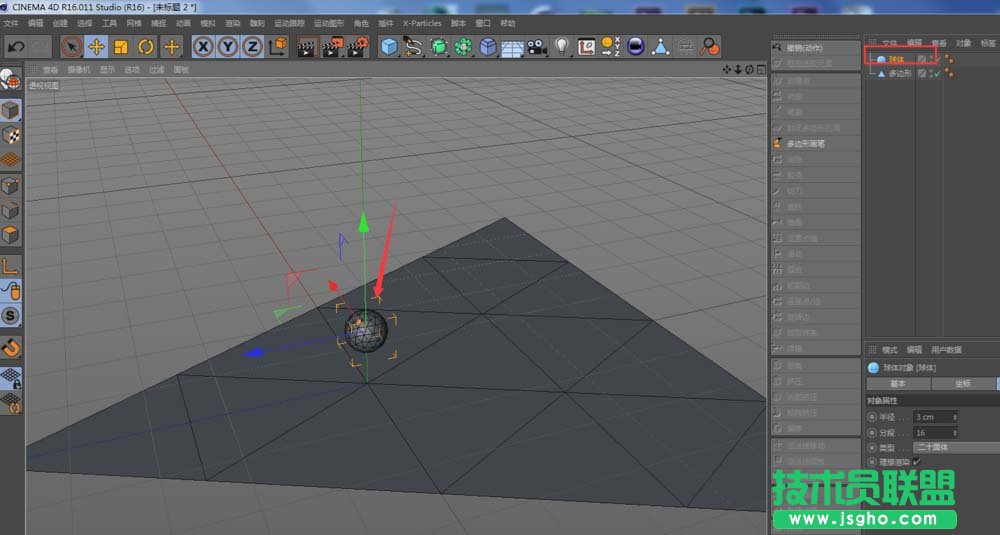Open 创建 menu in main menu bar
The width and height of the screenshot is (1000, 535).
click(60, 24)
